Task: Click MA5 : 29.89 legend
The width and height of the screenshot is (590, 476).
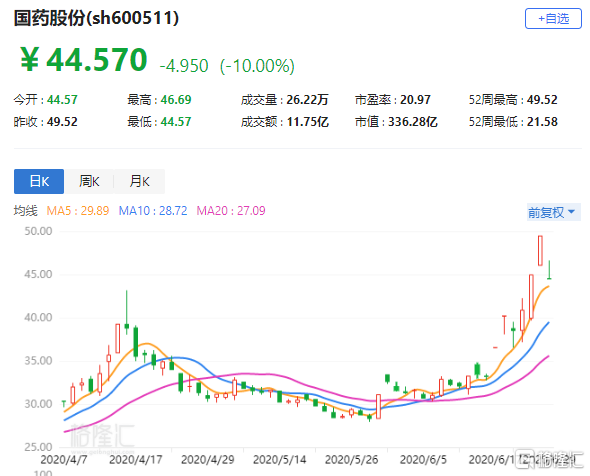Action: 78,210
